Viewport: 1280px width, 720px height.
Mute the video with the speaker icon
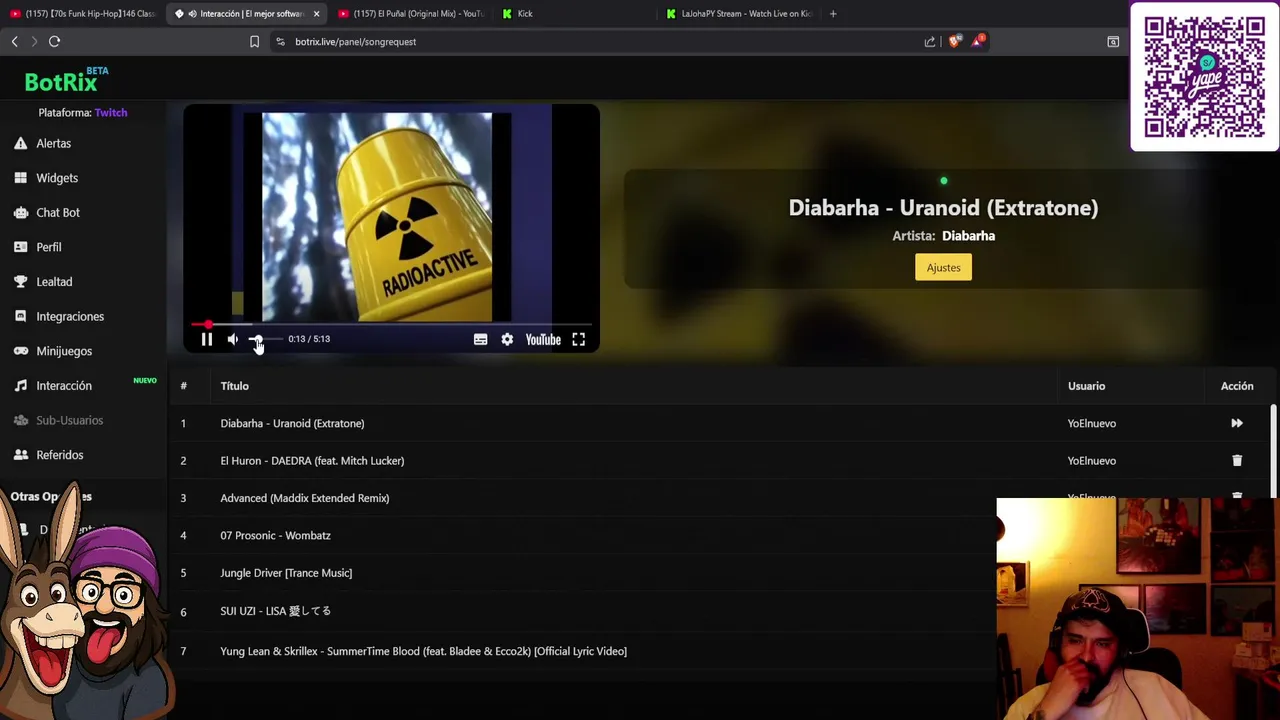click(233, 340)
